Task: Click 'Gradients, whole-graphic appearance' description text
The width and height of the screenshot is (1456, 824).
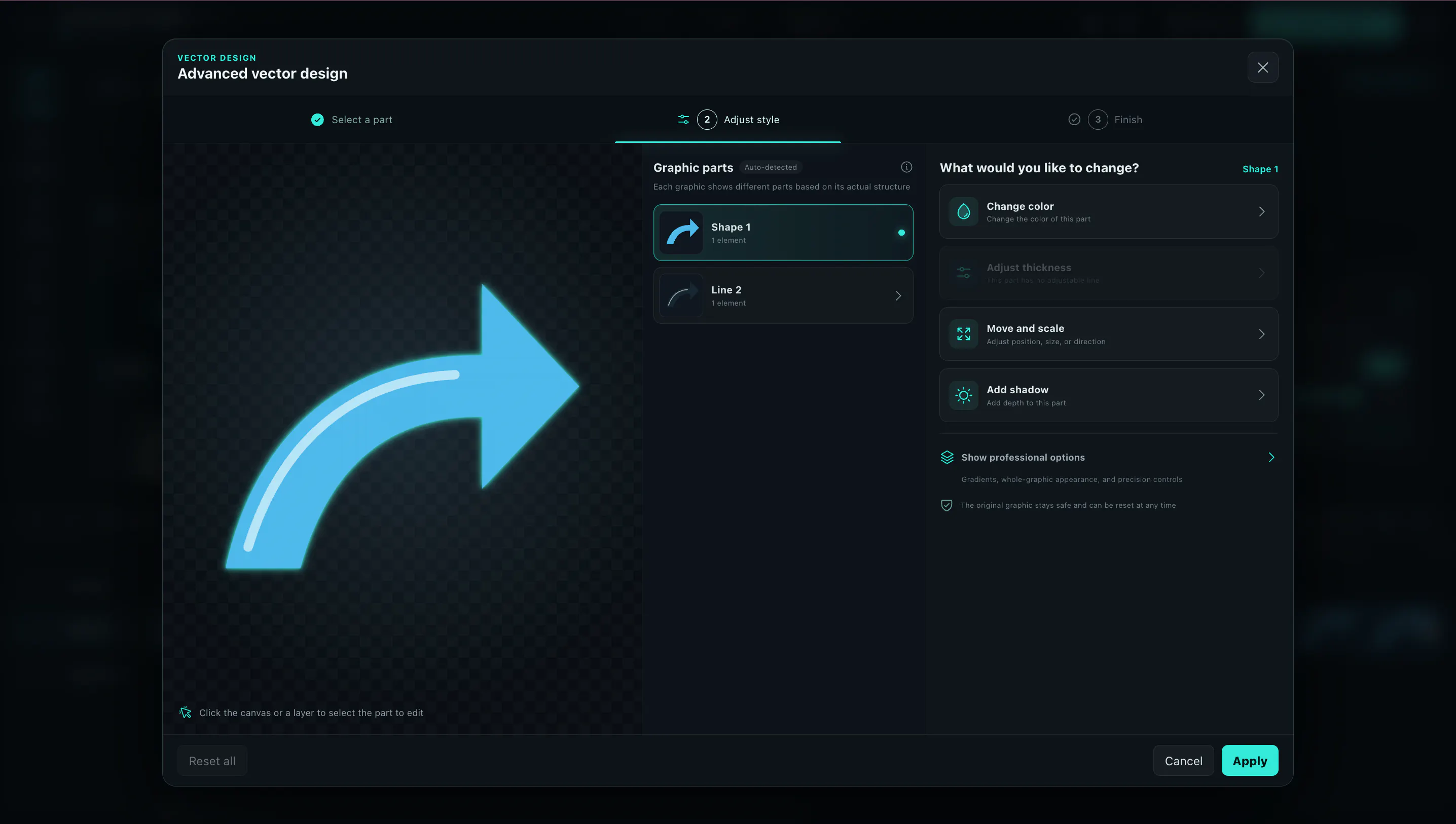Action: [x=1072, y=479]
